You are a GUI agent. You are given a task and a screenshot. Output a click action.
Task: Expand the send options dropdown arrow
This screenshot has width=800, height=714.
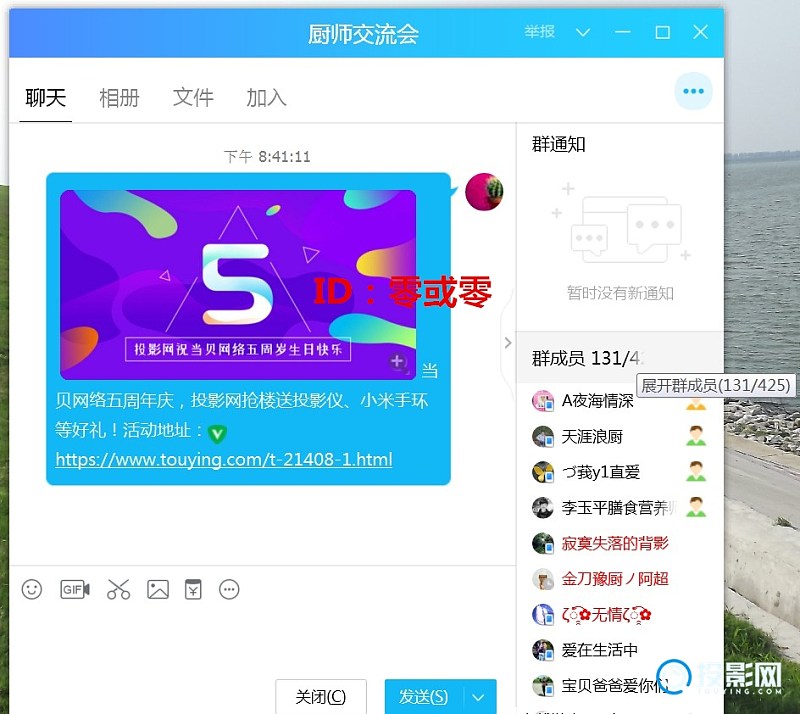[x=478, y=697]
